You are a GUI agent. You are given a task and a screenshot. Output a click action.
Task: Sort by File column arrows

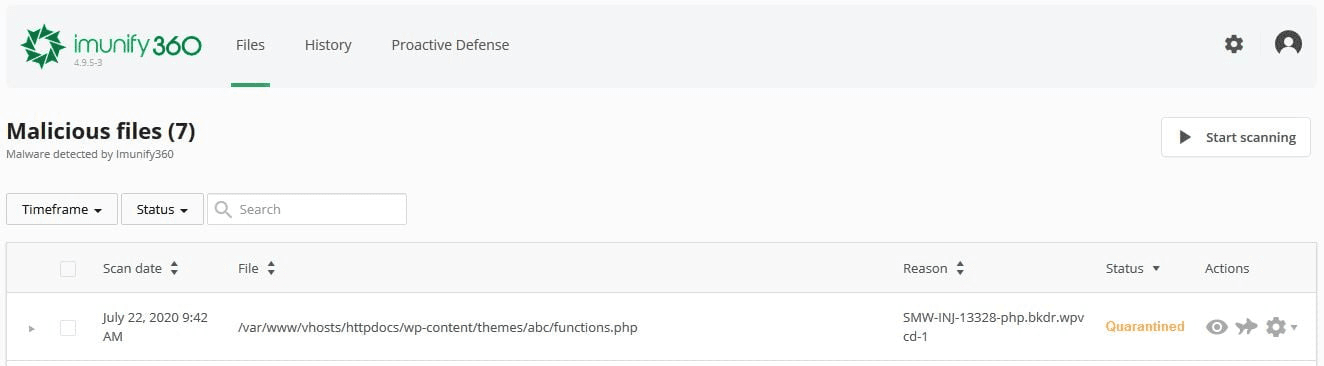[271, 268]
